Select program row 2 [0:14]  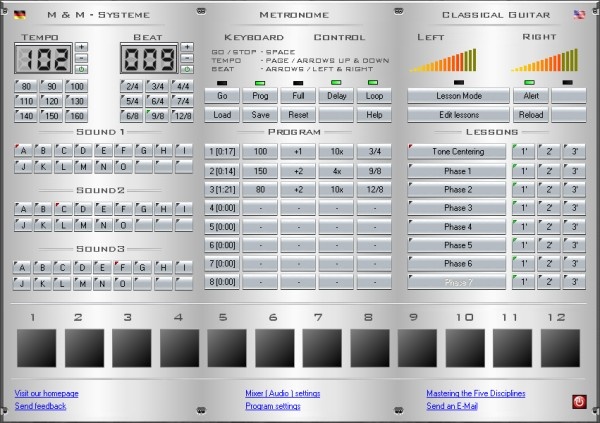coord(220,170)
